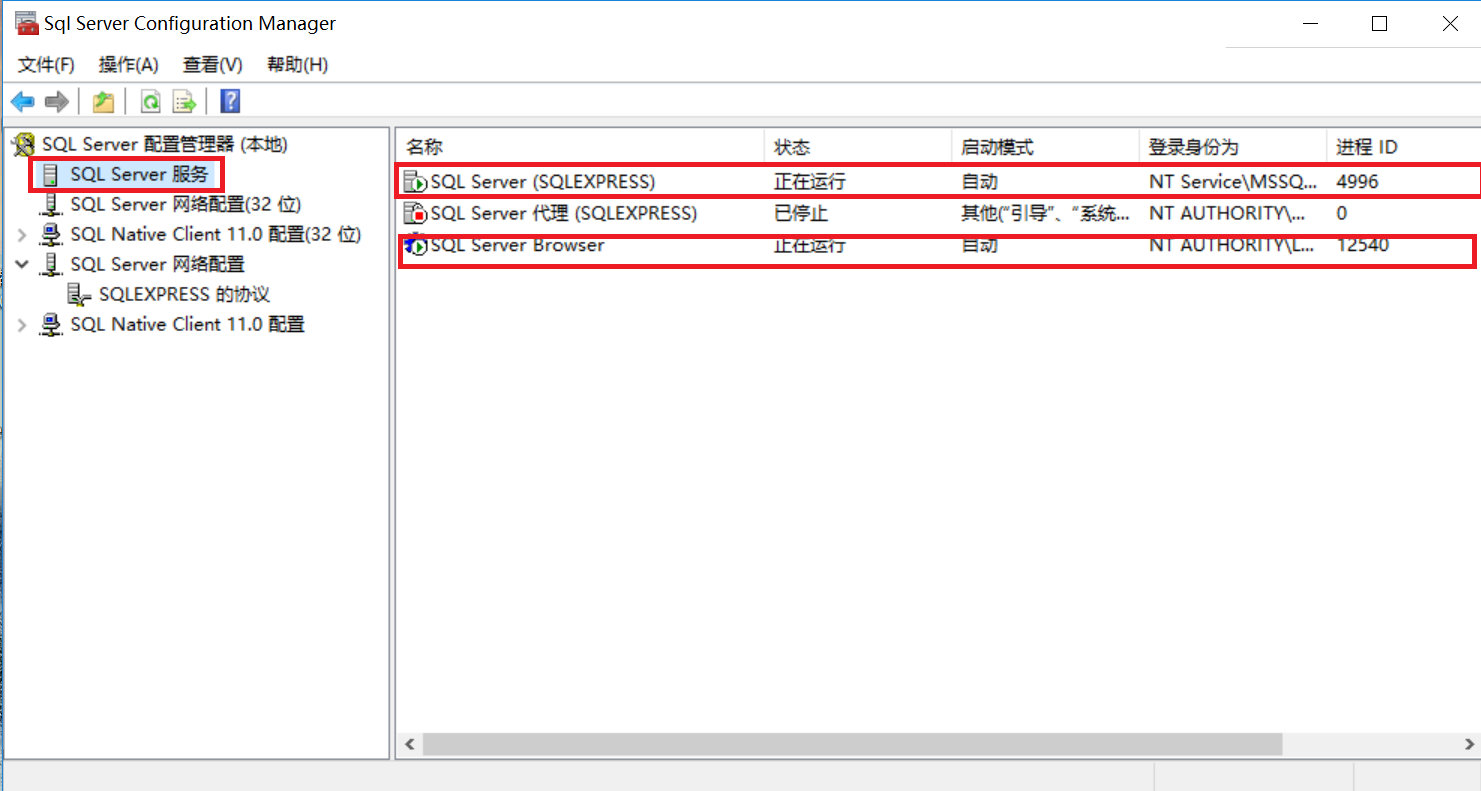Click the Up one level folder icon
Image resolution: width=1481 pixels, height=791 pixels.
(103, 101)
